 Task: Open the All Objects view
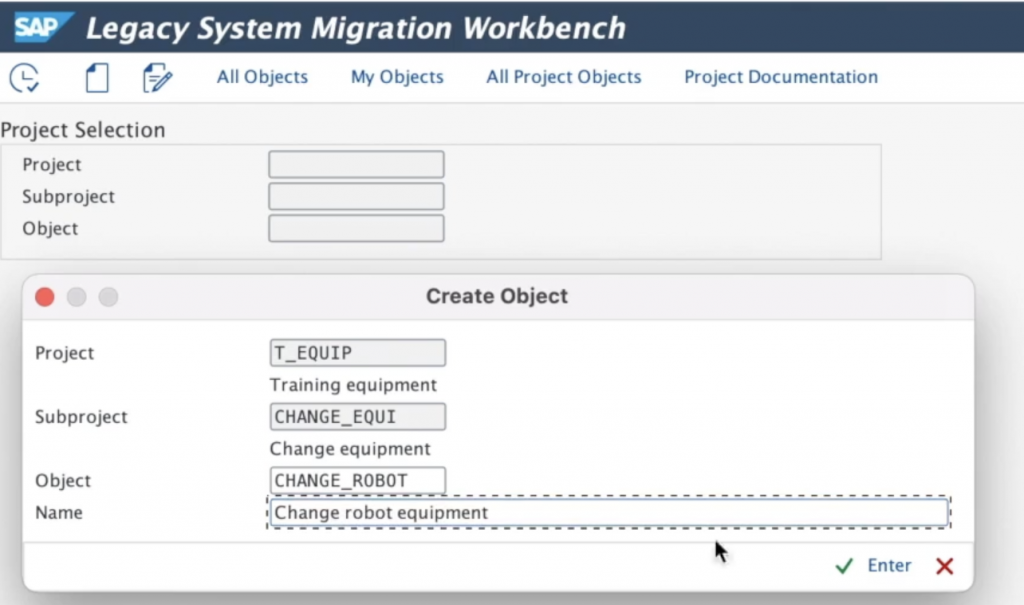coord(262,77)
